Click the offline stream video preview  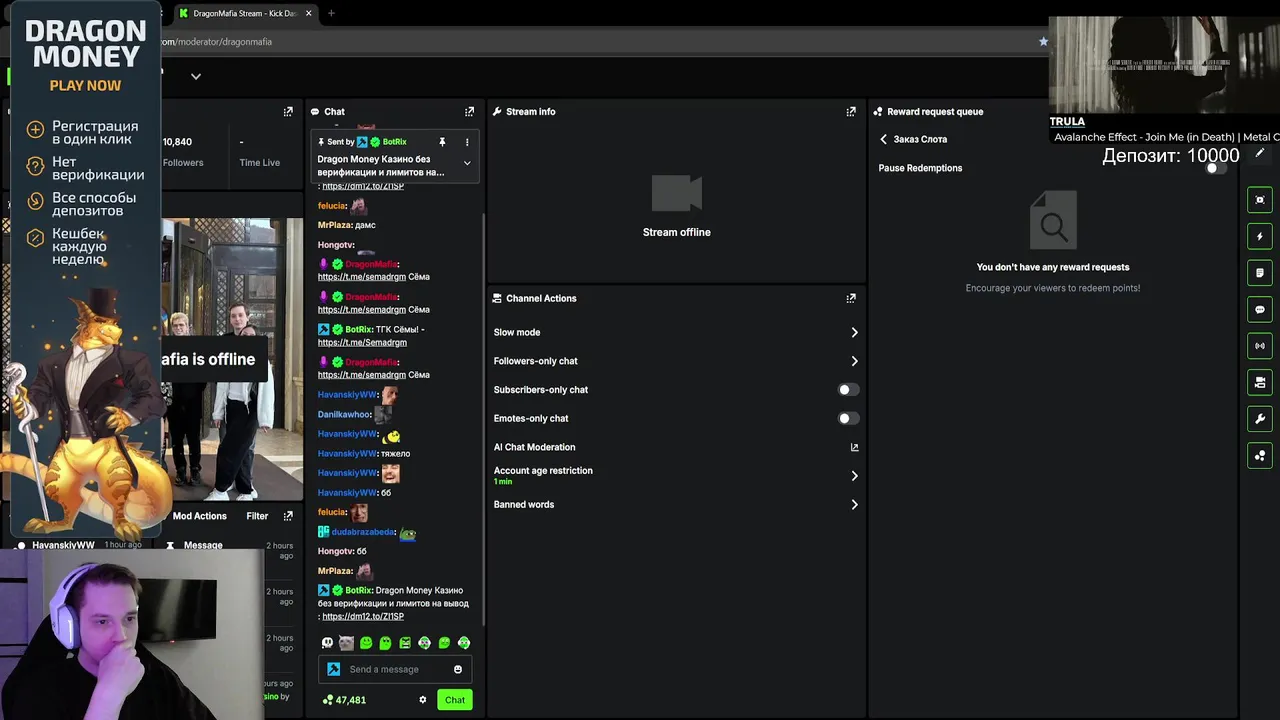point(232,358)
